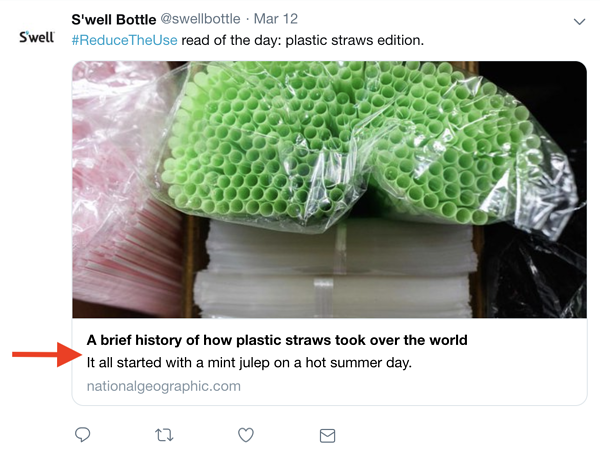The height and width of the screenshot is (453, 600).
Task: Open the Mar 12 timestamp permalink
Action: coord(276,19)
